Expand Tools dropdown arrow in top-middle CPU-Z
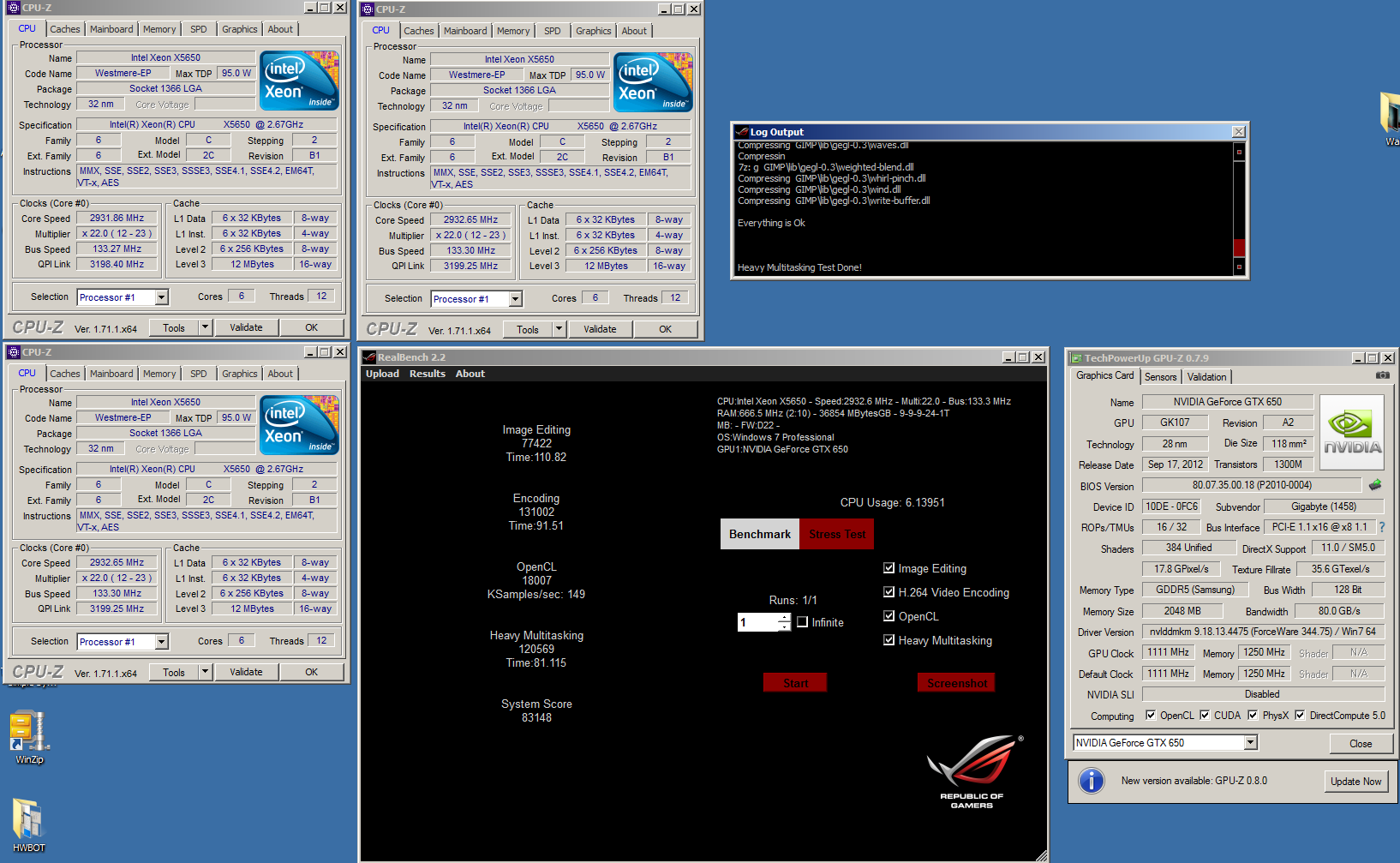This screenshot has width=1400, height=863. point(559,329)
